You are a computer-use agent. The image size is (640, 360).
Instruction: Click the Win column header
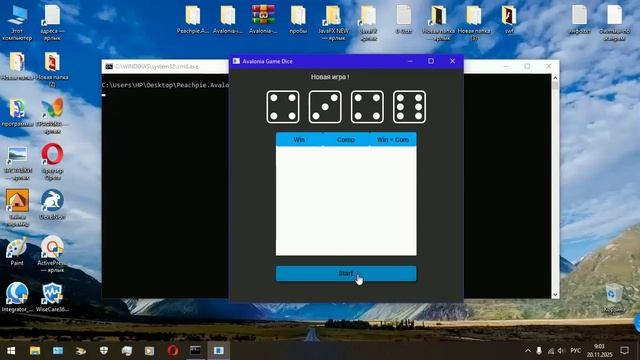click(299, 140)
